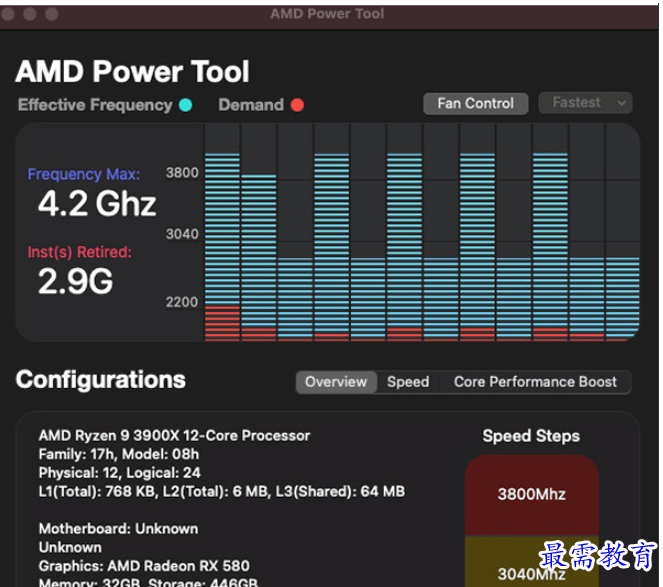Viewport: 663px width, 587px height.
Task: Click the red Demand legend dot
Action: pyautogui.click(x=297, y=105)
